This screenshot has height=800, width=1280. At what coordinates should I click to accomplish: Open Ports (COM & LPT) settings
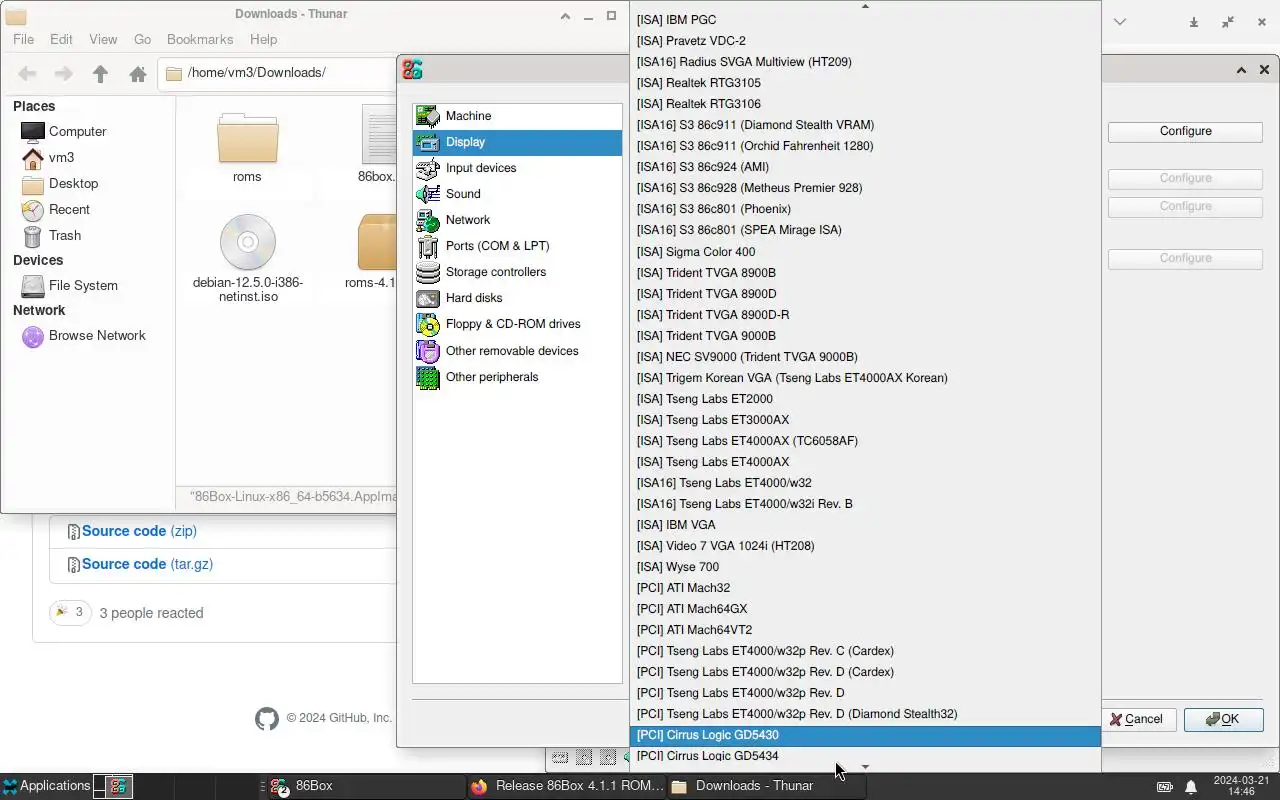tap(517, 246)
